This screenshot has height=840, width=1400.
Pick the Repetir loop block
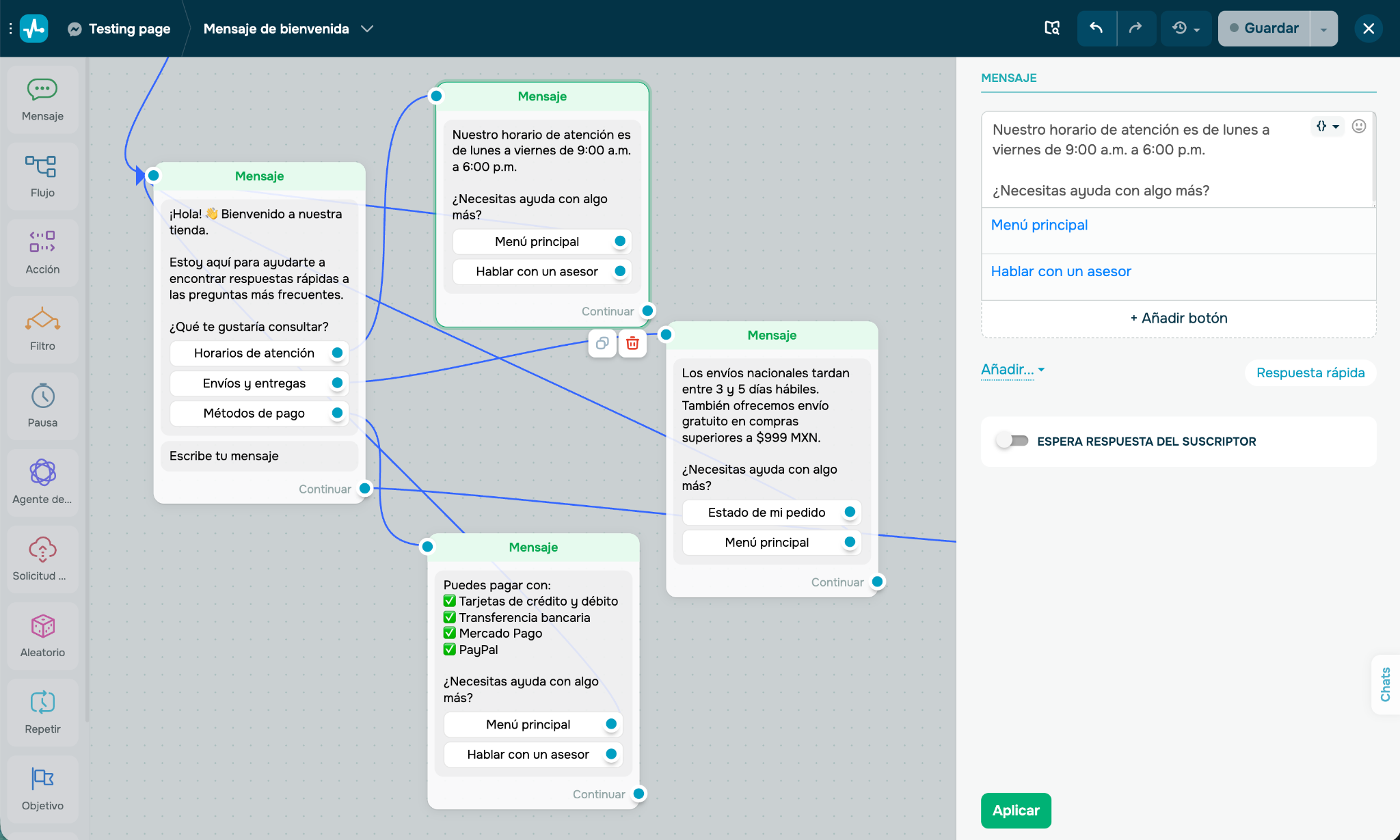42,712
